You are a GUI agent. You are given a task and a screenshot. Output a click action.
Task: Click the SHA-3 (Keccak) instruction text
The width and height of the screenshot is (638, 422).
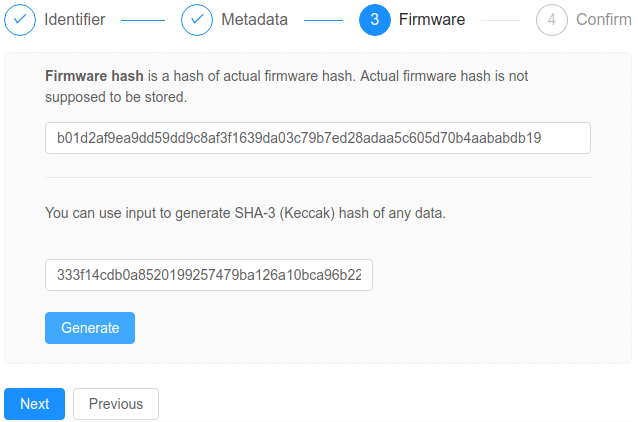click(x=245, y=213)
